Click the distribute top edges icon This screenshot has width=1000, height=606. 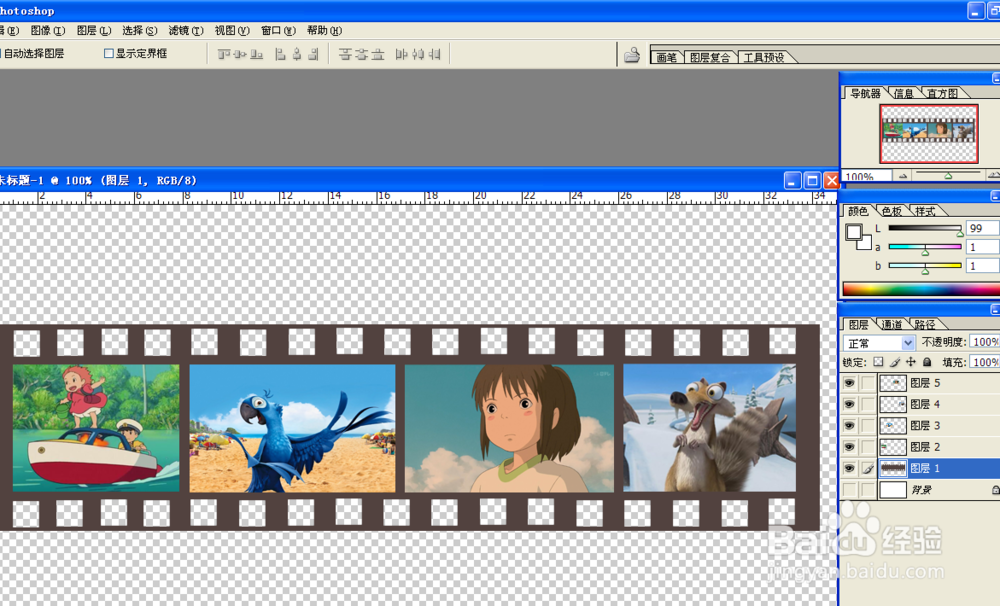pyautogui.click(x=345, y=54)
